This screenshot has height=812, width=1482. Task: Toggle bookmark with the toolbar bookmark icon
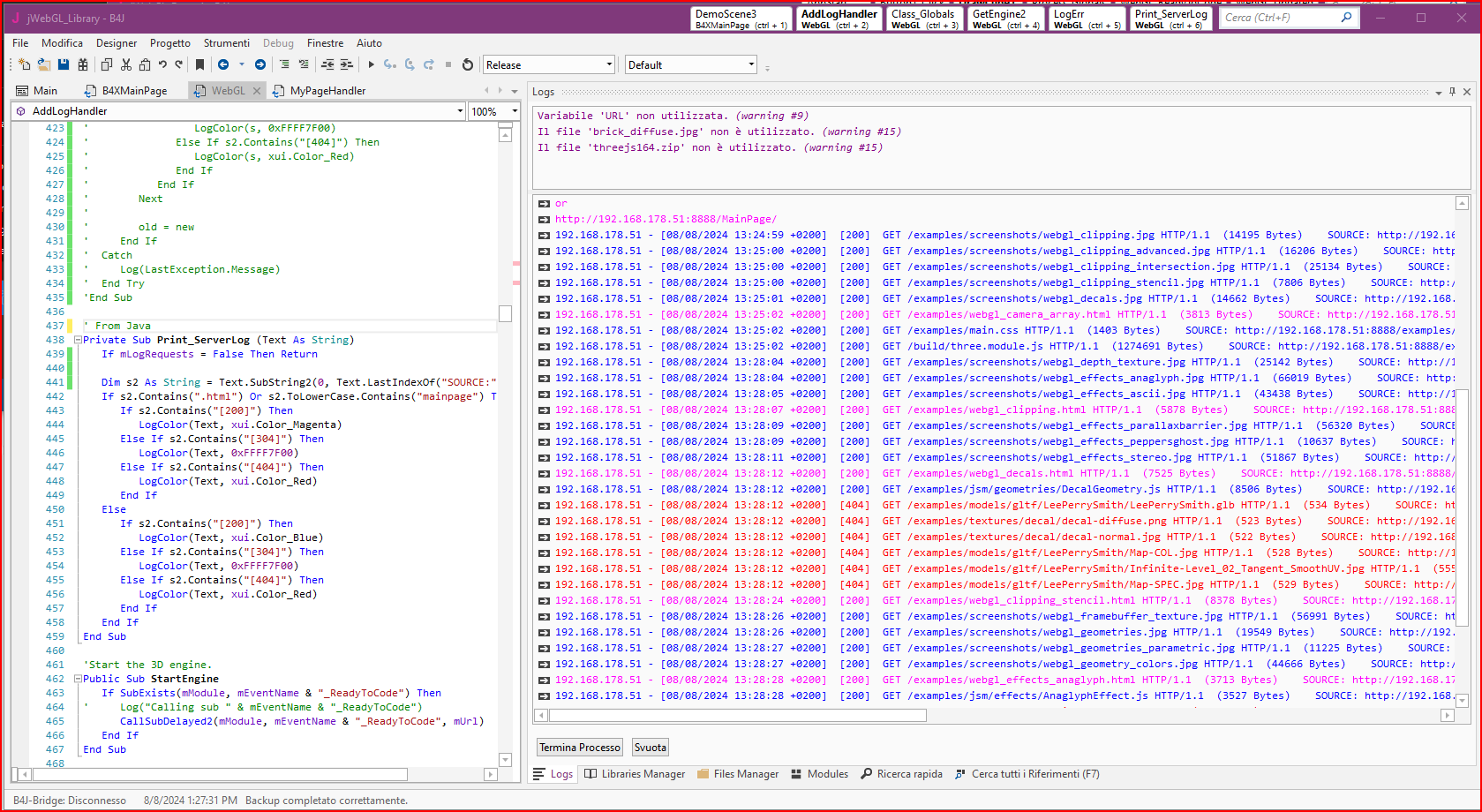click(200, 64)
